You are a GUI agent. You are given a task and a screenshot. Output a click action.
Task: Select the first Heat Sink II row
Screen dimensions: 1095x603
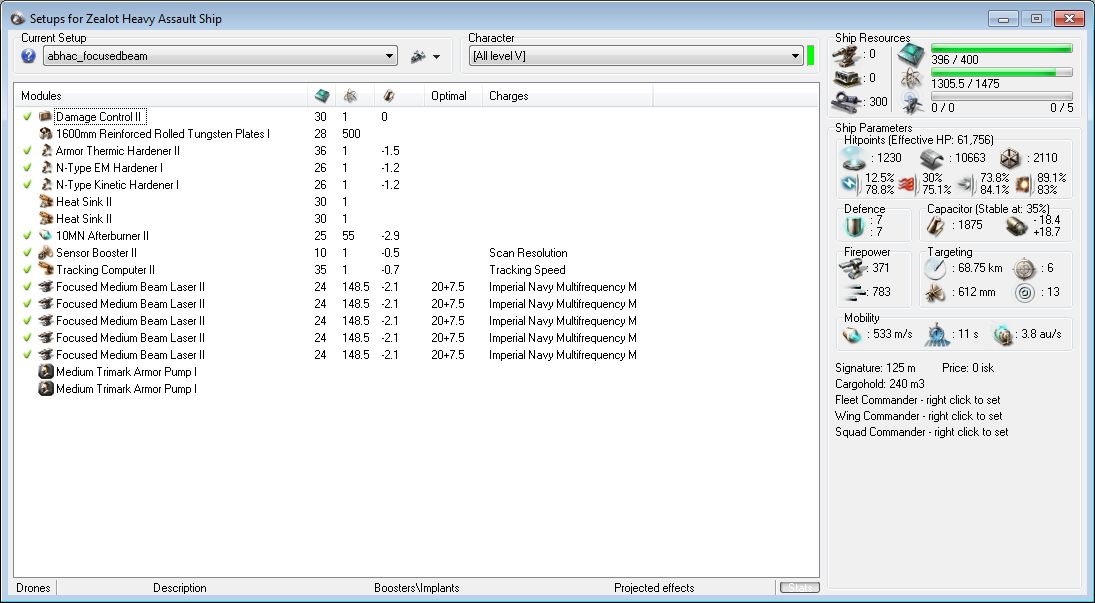416,202
